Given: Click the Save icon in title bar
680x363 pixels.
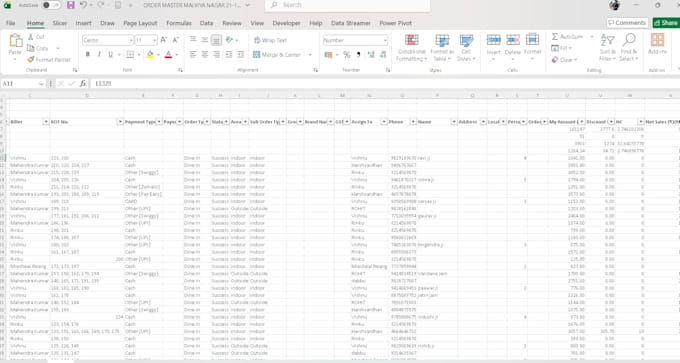Looking at the screenshot, I should (71, 5).
